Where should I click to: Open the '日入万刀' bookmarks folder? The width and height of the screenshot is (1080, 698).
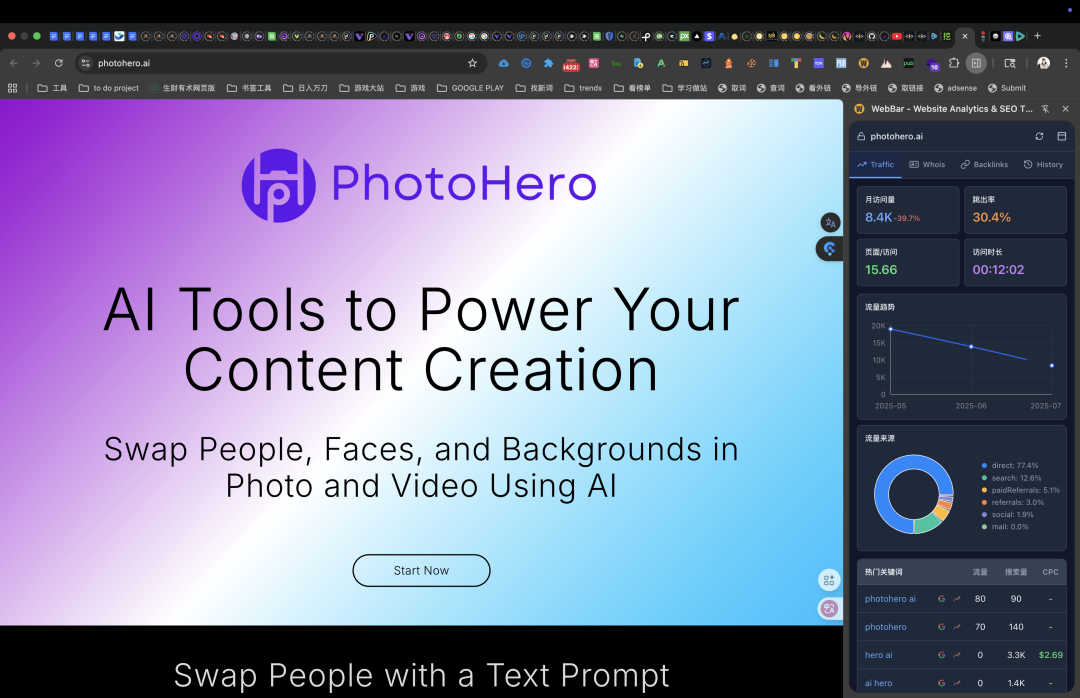point(305,88)
